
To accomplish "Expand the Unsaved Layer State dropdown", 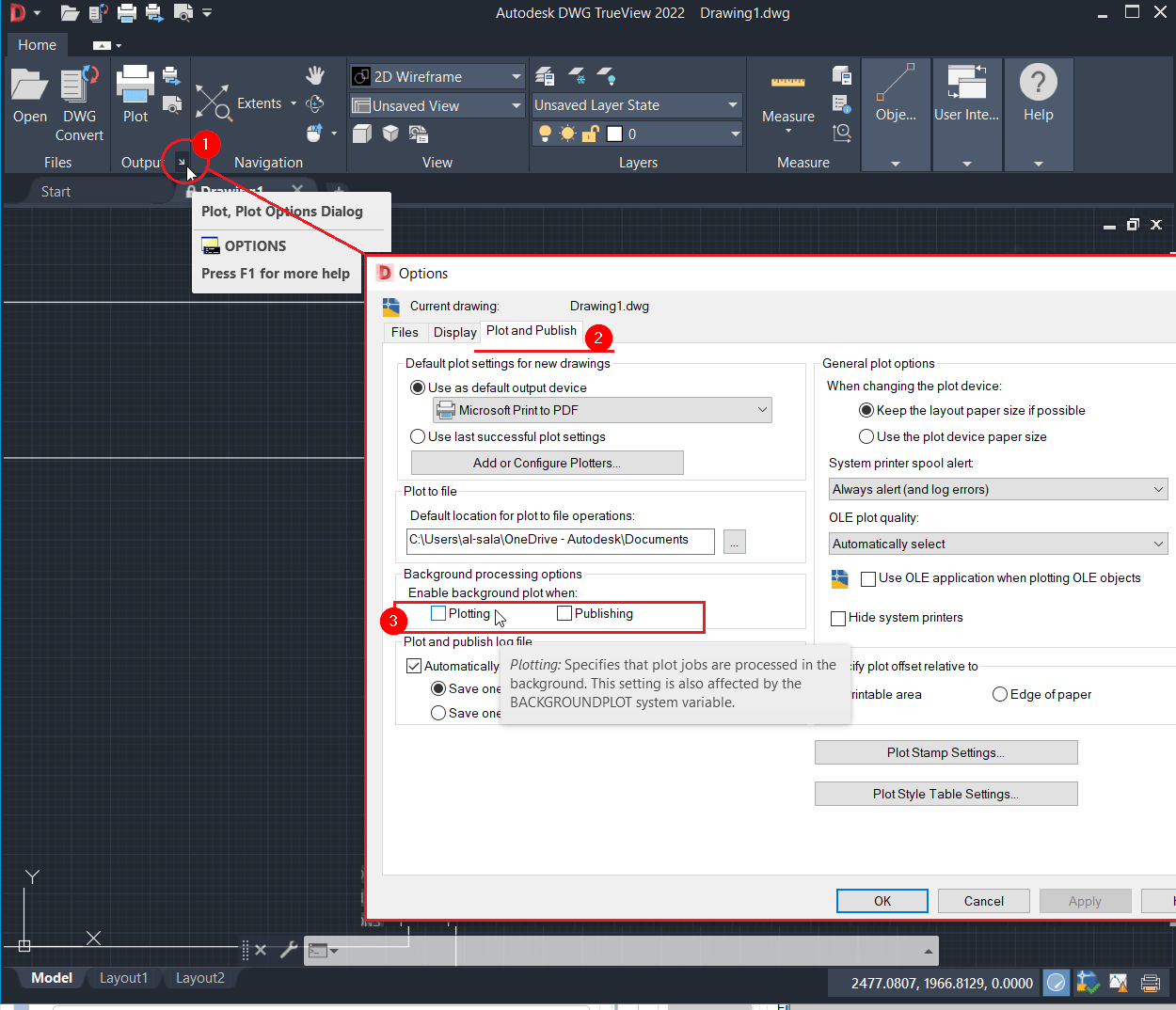I will (x=732, y=105).
